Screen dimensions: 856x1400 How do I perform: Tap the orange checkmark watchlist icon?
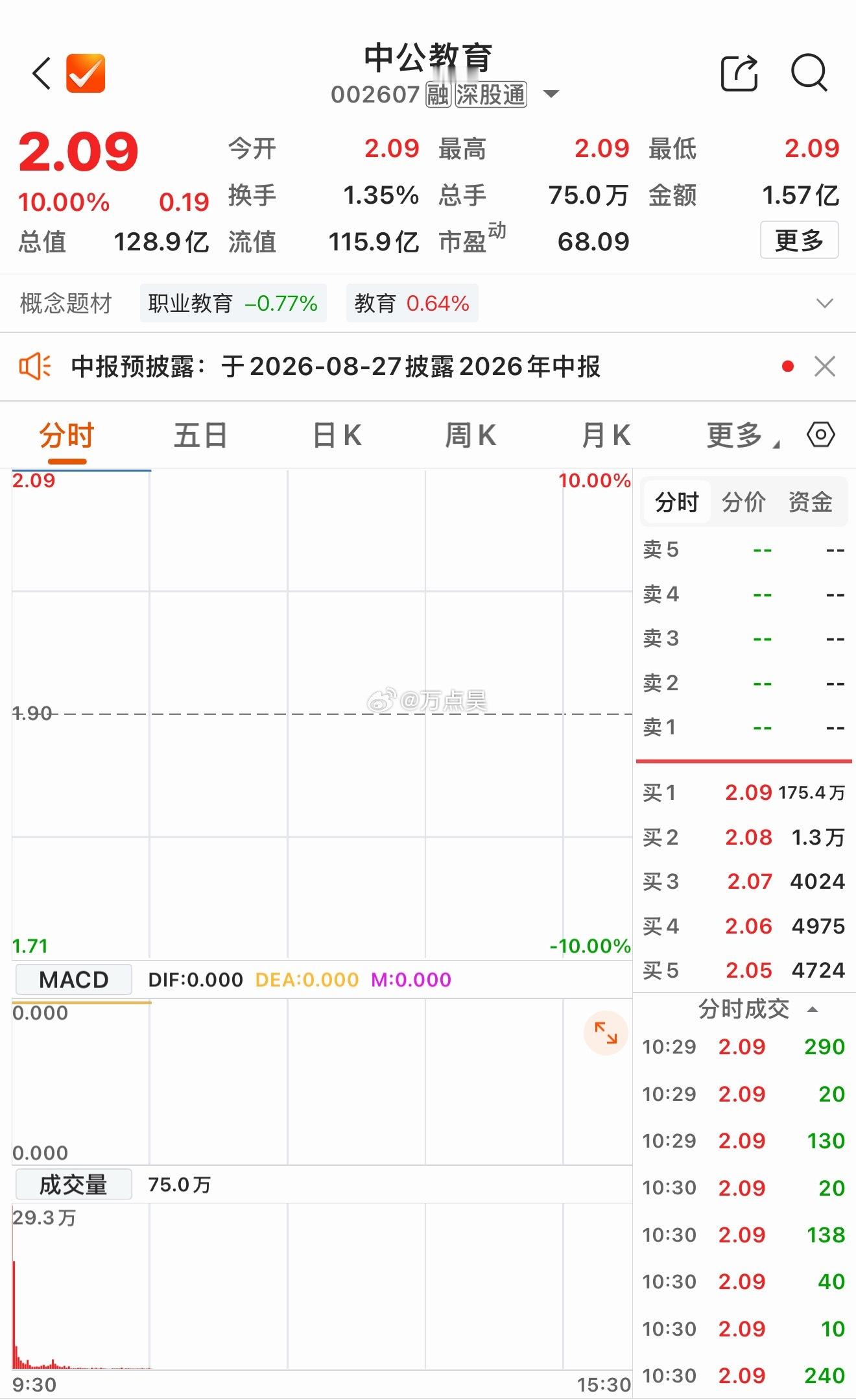[x=86, y=73]
